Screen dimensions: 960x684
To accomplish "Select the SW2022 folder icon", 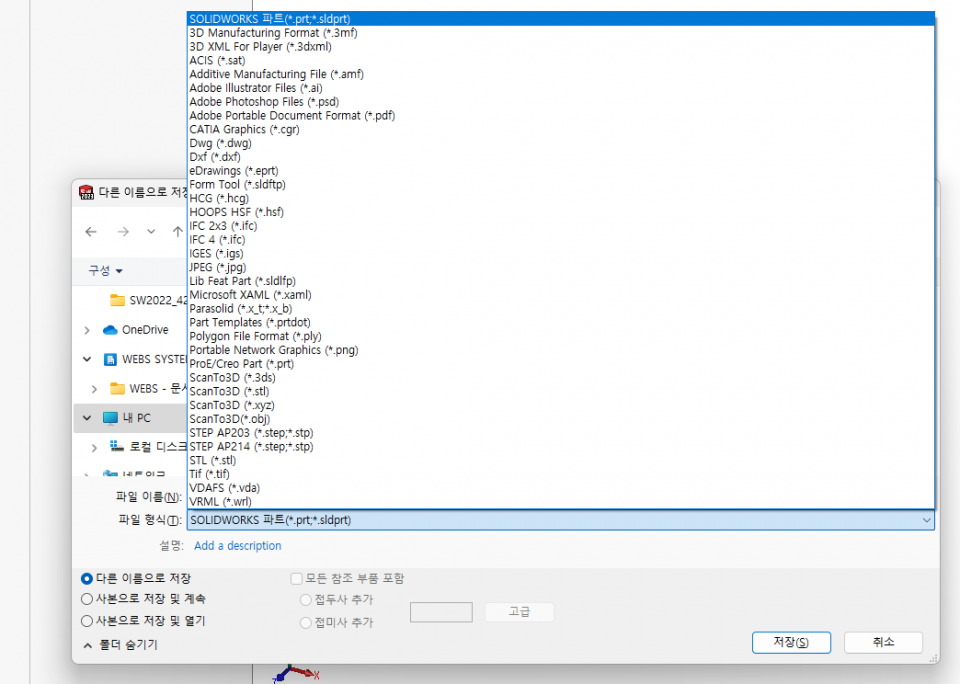I will point(118,300).
